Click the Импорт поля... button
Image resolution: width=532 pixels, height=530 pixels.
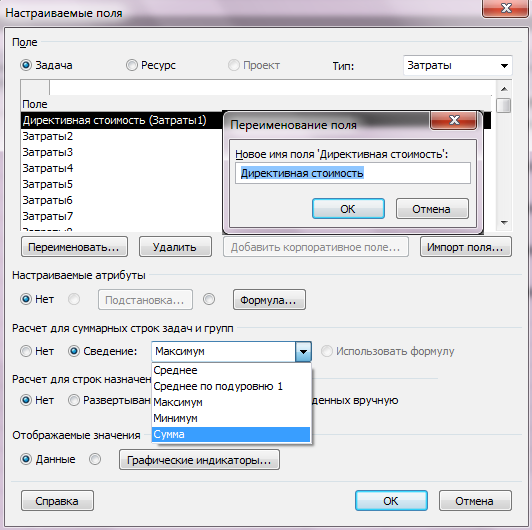[x=466, y=247]
